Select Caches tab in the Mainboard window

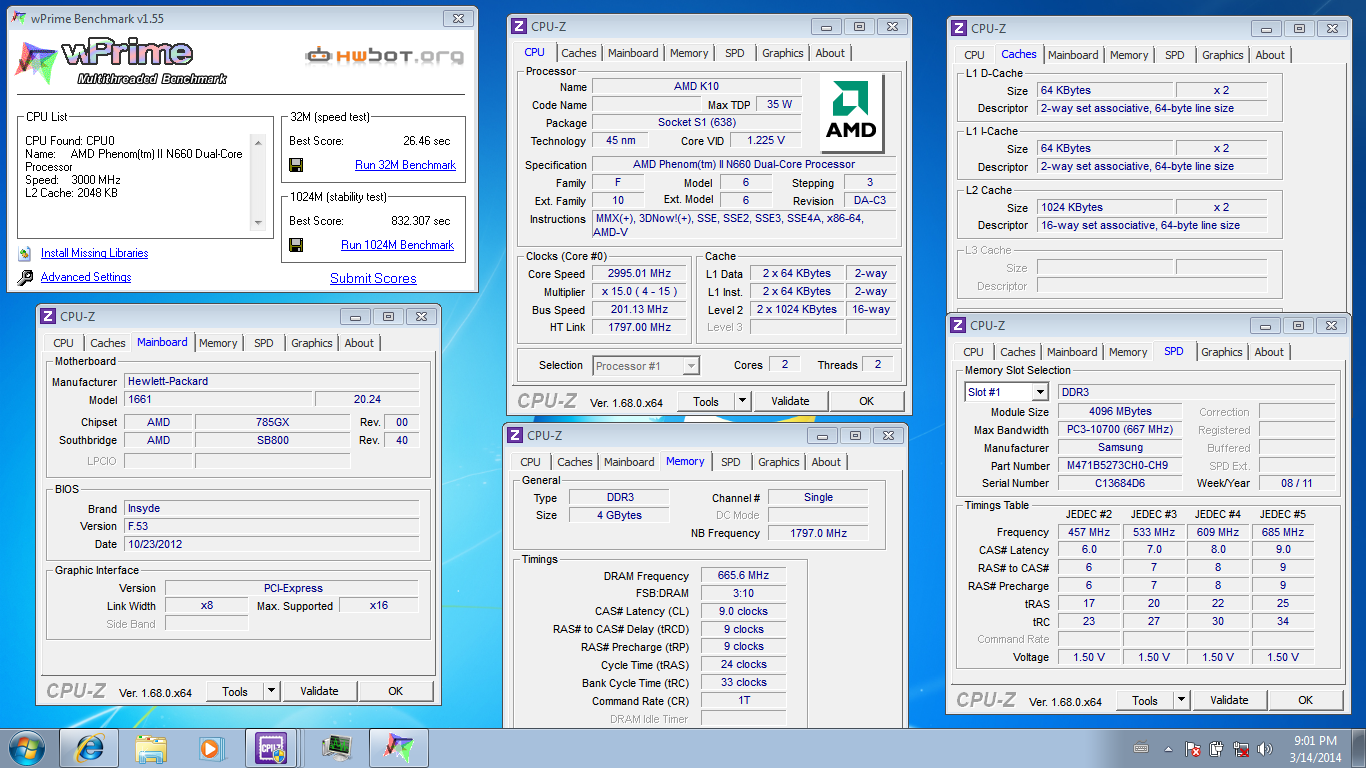(x=108, y=343)
